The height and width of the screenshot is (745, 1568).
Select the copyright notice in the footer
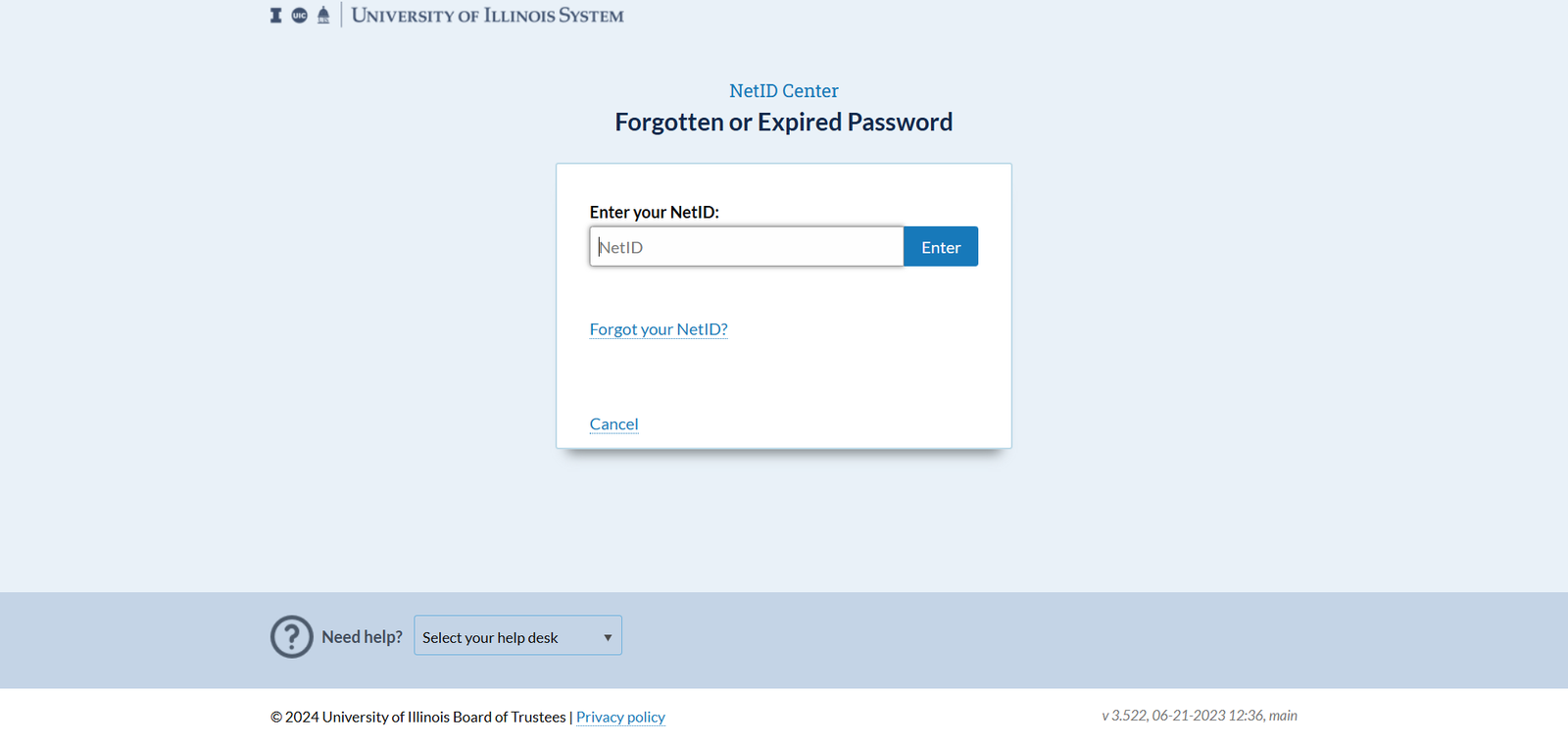418,717
